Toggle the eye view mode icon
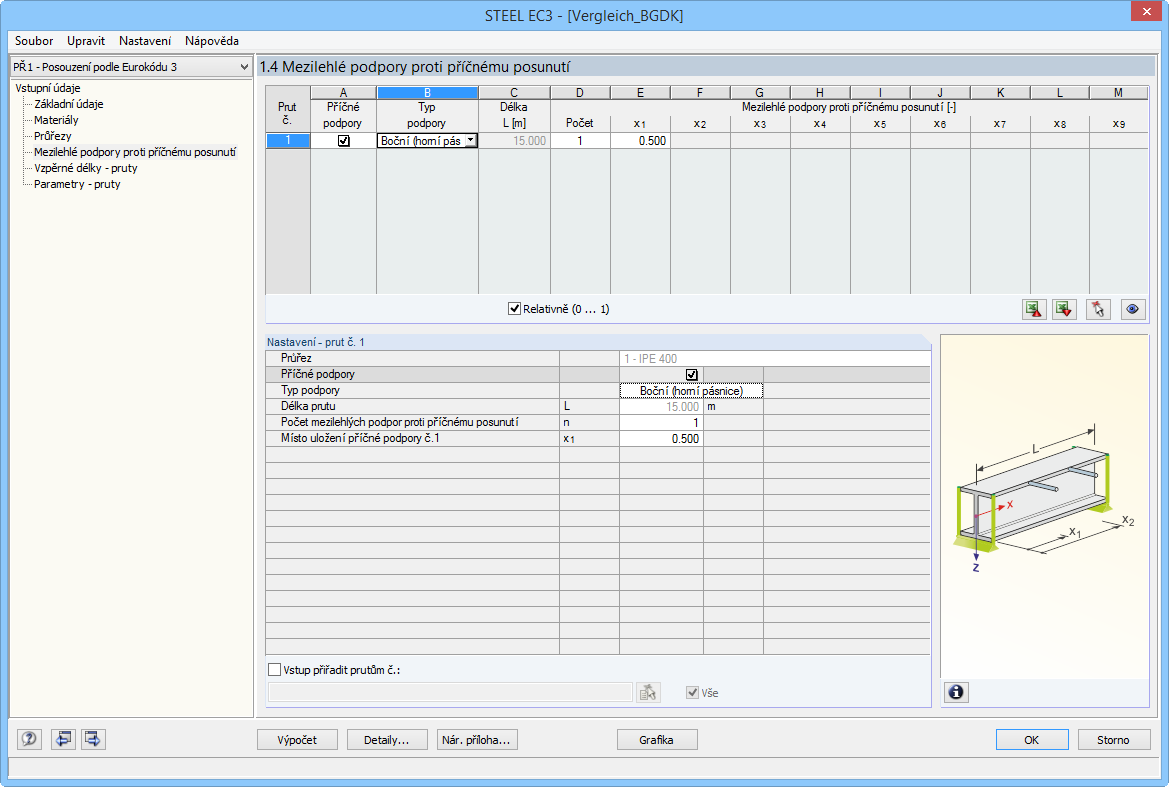This screenshot has height=787, width=1169. [x=1132, y=309]
